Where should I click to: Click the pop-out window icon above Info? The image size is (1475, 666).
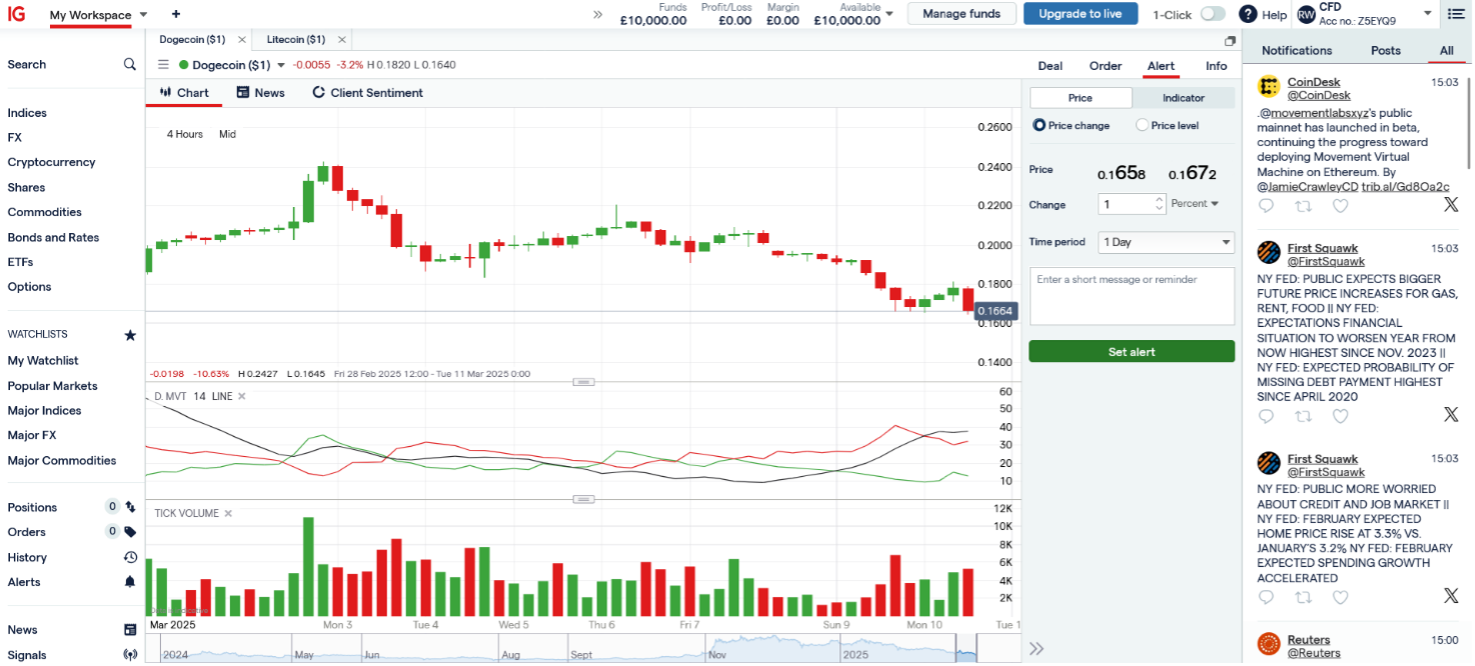1230,41
